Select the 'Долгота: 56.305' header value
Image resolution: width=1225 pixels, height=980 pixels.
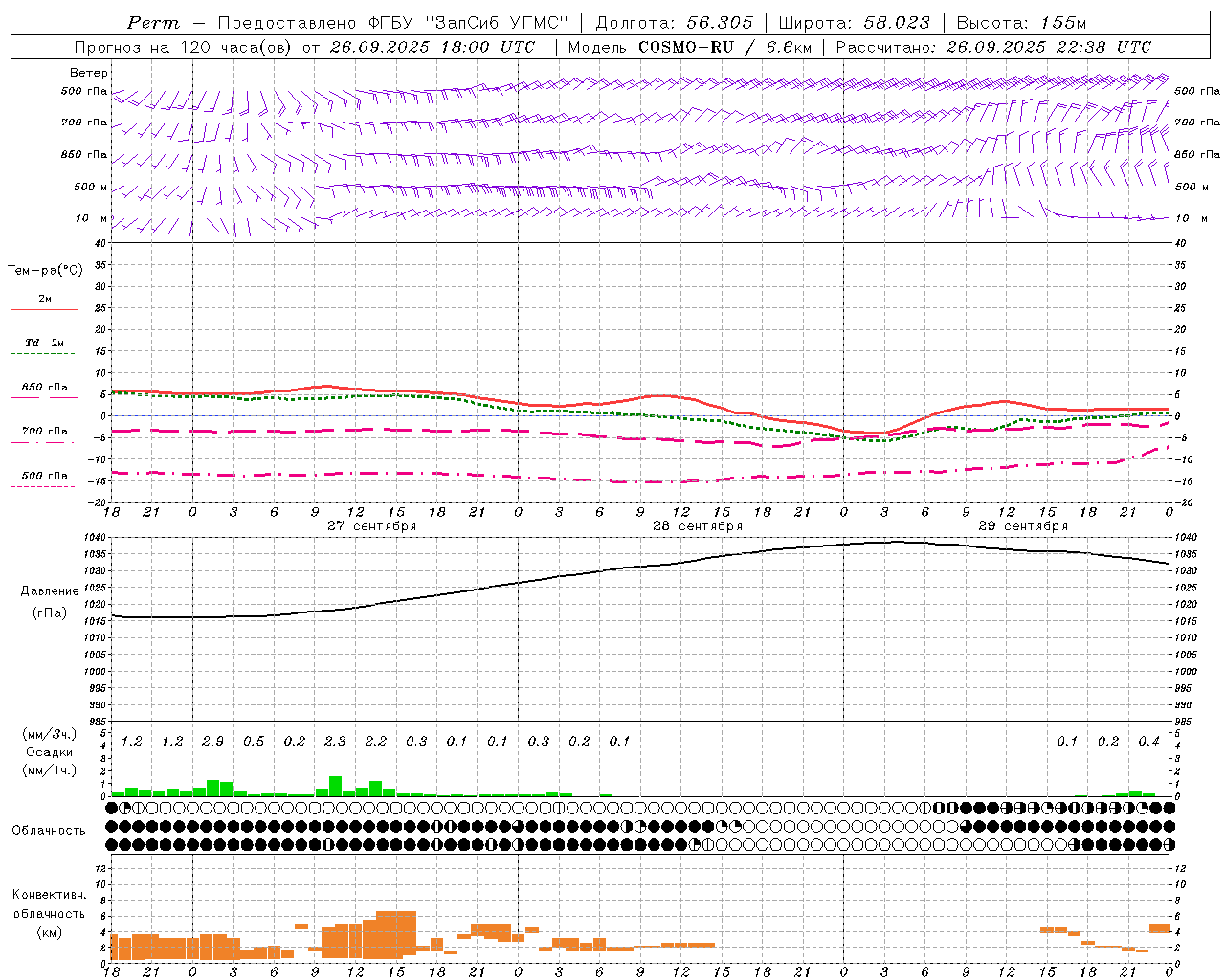click(675, 23)
